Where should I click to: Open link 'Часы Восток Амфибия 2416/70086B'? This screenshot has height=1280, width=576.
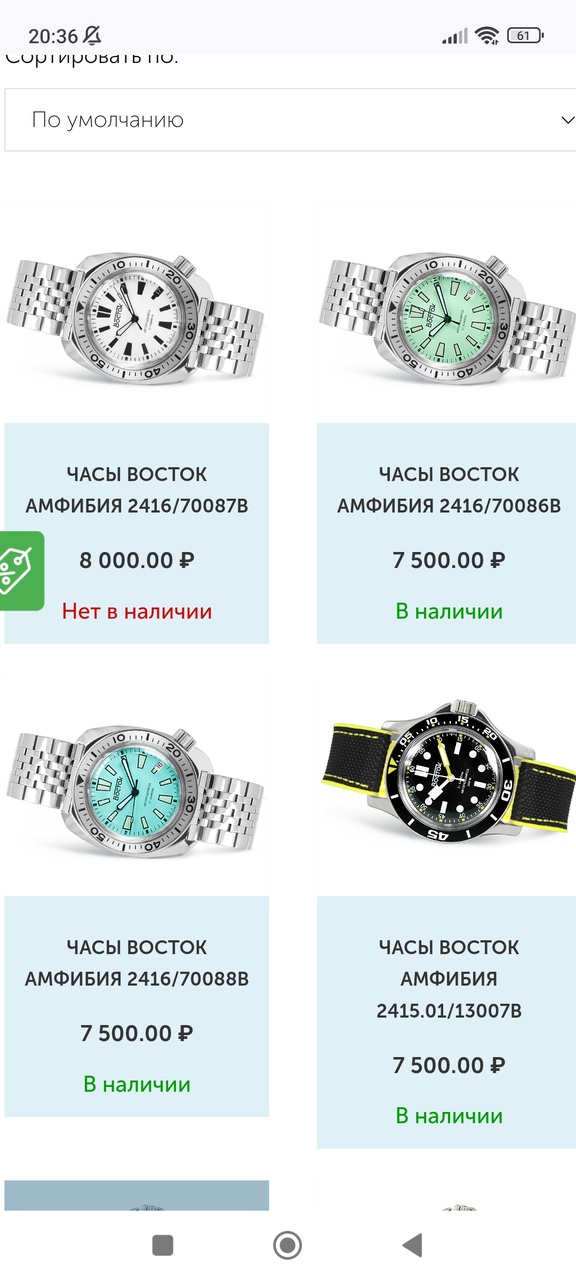click(x=449, y=490)
